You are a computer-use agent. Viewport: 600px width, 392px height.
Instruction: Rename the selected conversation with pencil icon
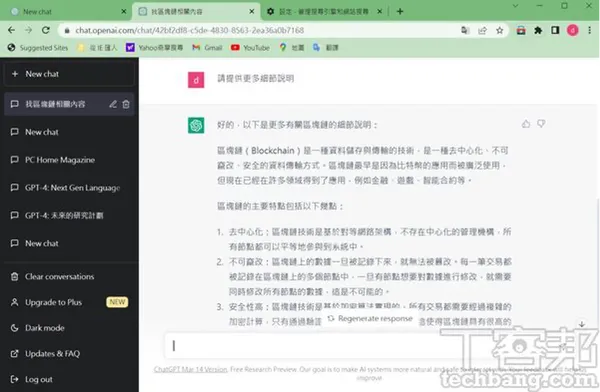click(113, 104)
